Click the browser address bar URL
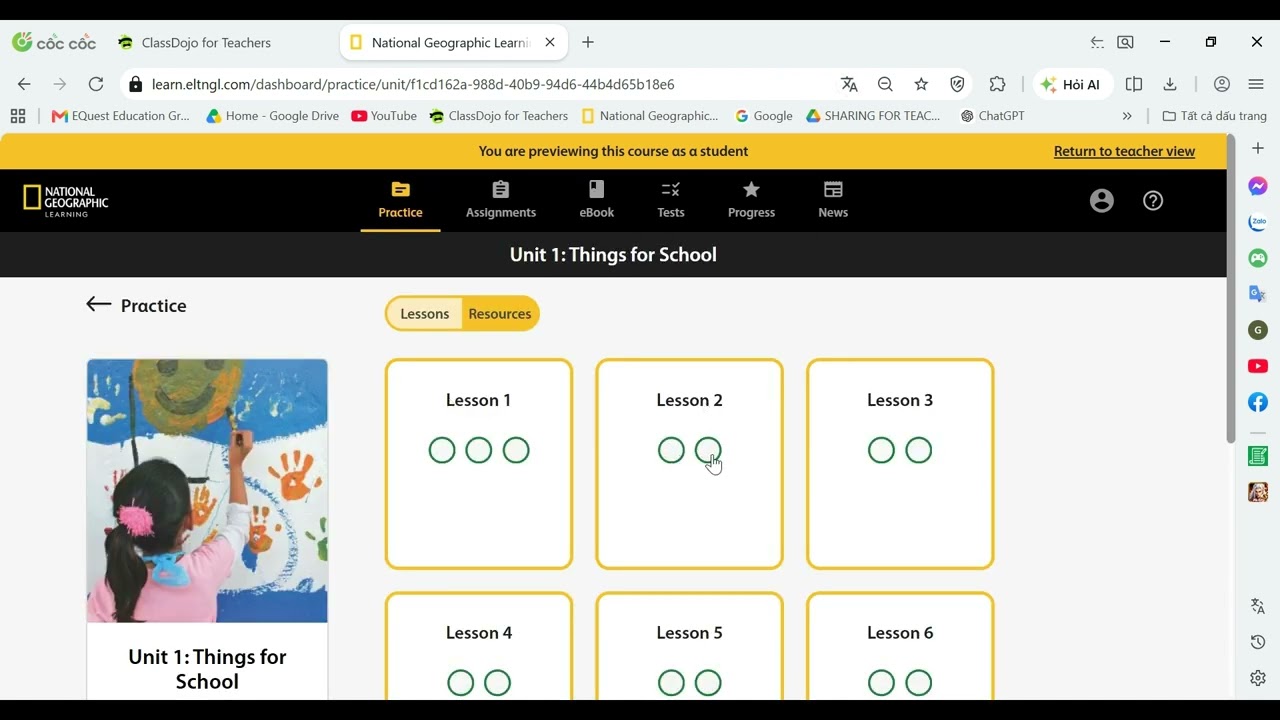The height and width of the screenshot is (720, 1280). pos(413,84)
